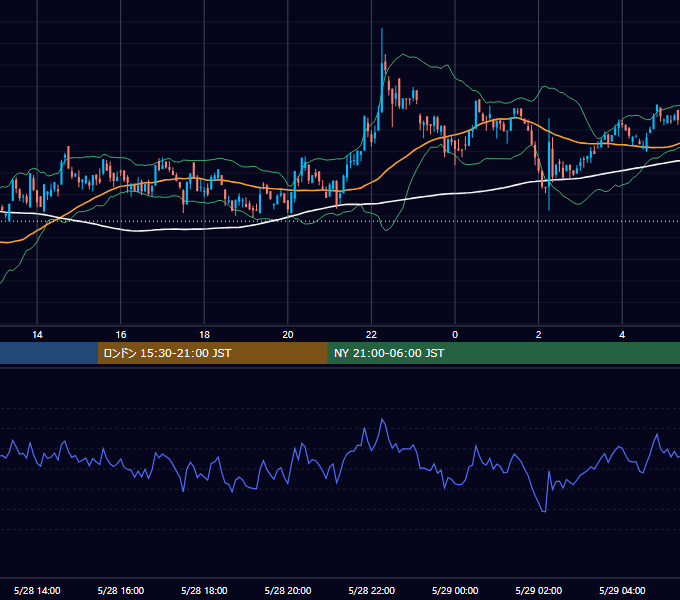Viewport: 680px width, 600px height.
Task: Click the NY 21:00-06:00 JST session band
Action: 503,353
